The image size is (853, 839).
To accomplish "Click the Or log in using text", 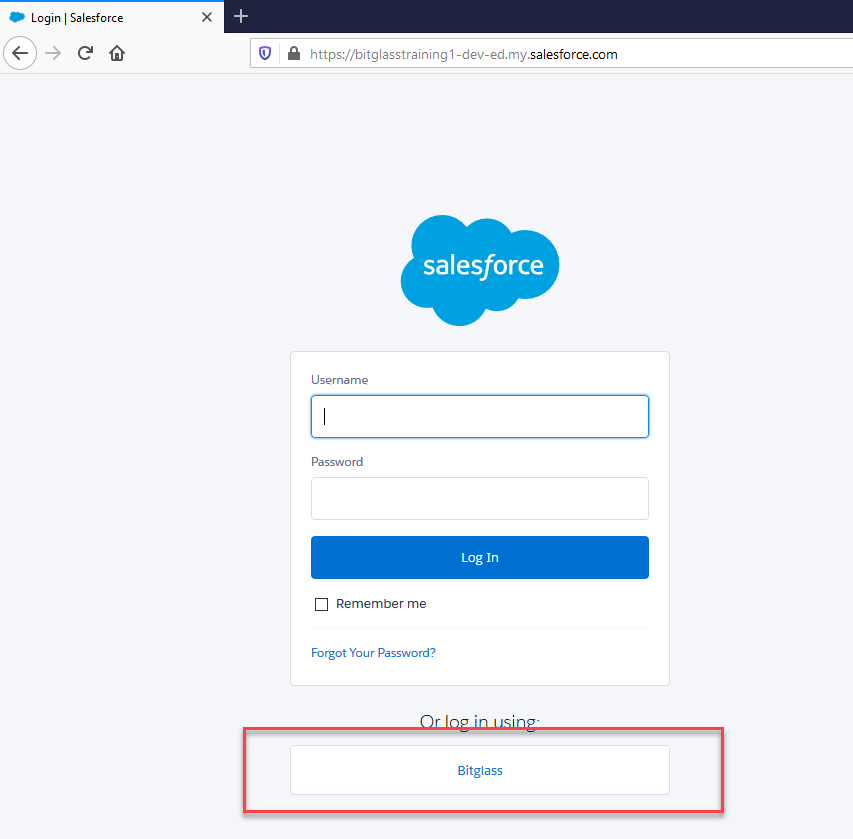I will [479, 721].
